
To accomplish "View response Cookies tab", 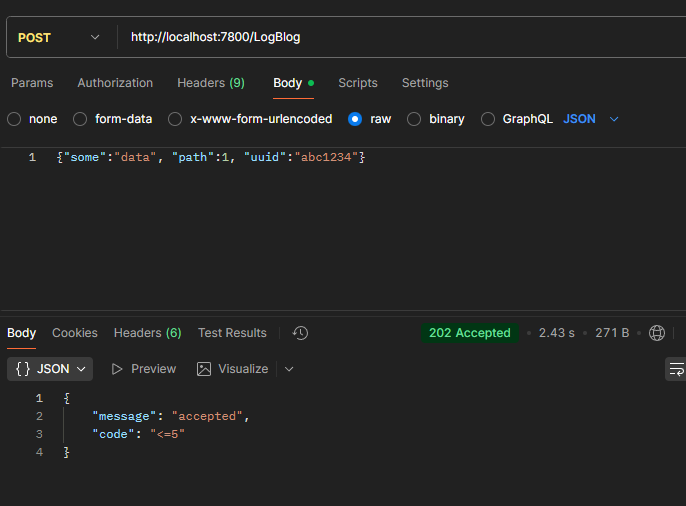I will tap(75, 333).
